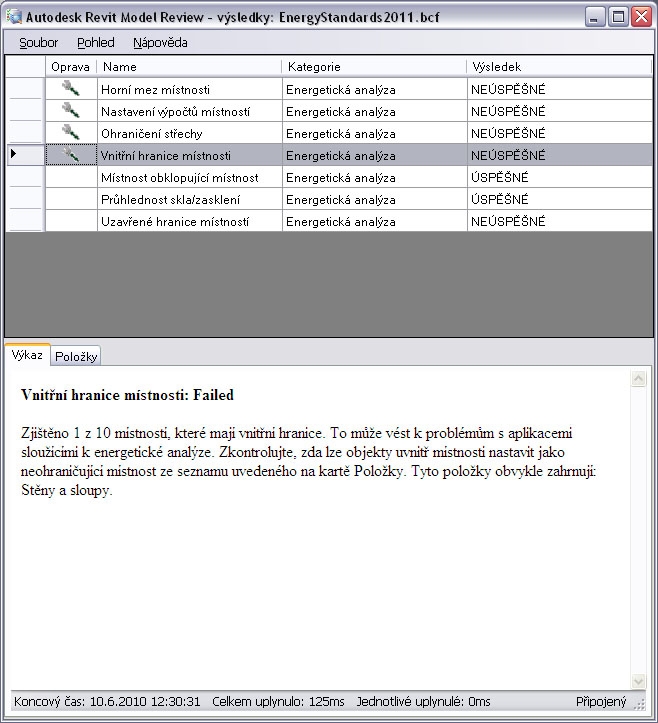Click Kategorie cell of Uzavřené hranice místností
Viewport: 658px width, 723px height.
375,222
